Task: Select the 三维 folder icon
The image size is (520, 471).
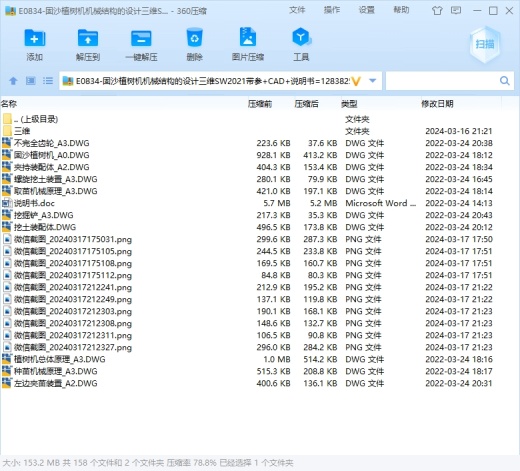Action: [x=7, y=131]
